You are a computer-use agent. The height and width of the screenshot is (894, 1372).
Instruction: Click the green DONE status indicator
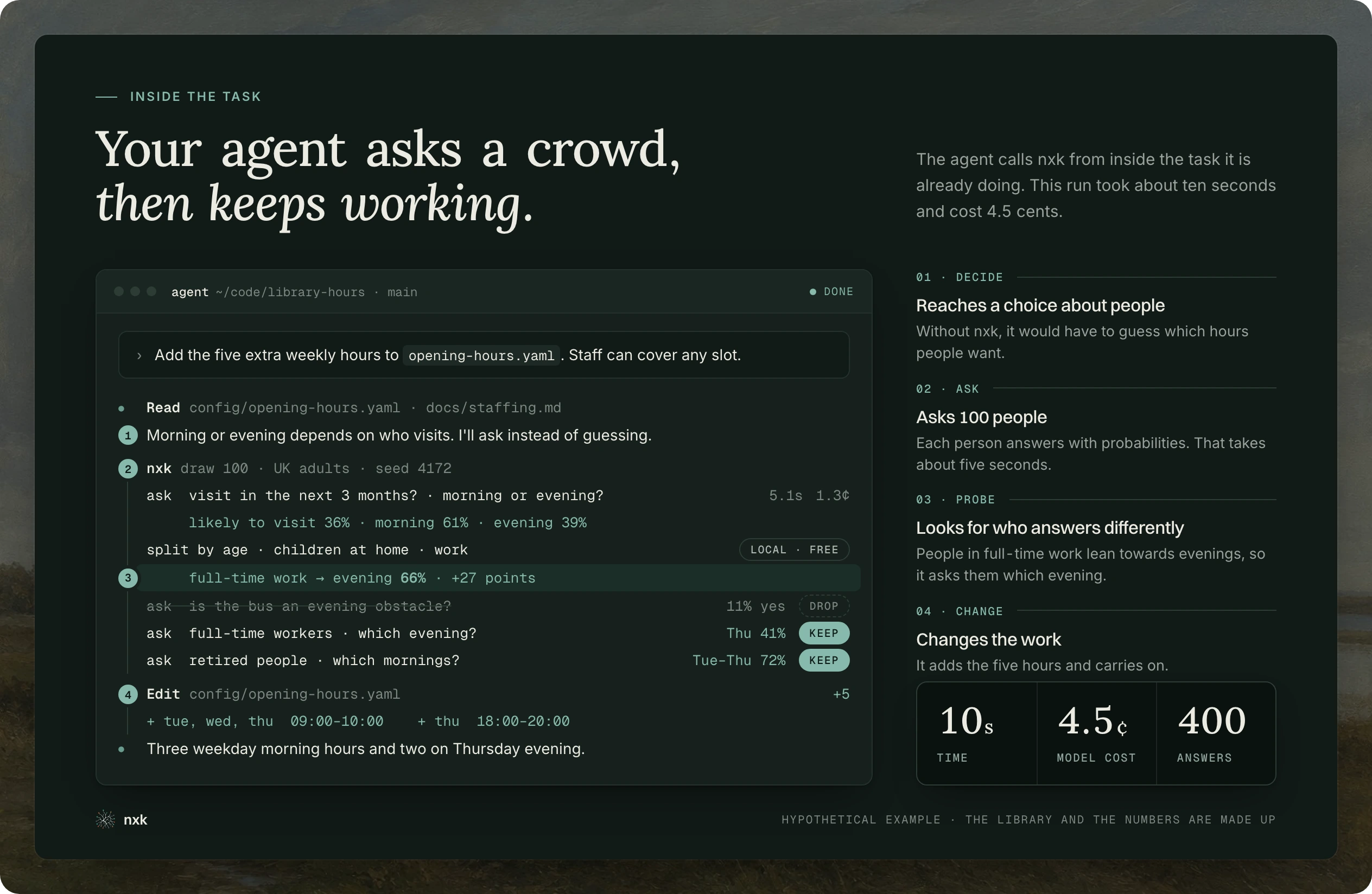click(831, 291)
